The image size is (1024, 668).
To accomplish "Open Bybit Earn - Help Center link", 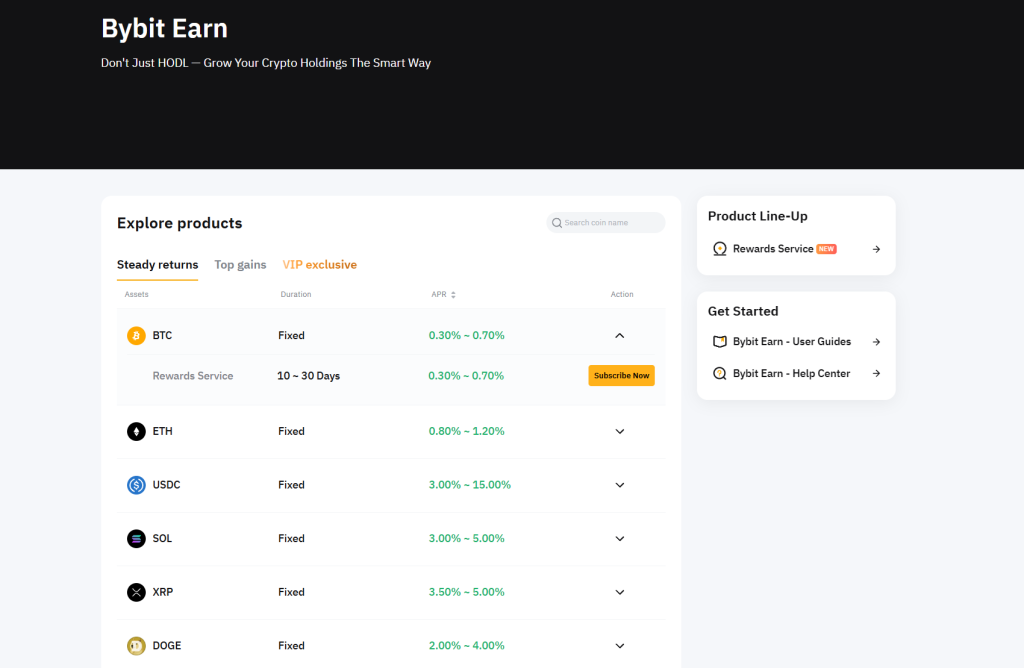I will (x=795, y=374).
